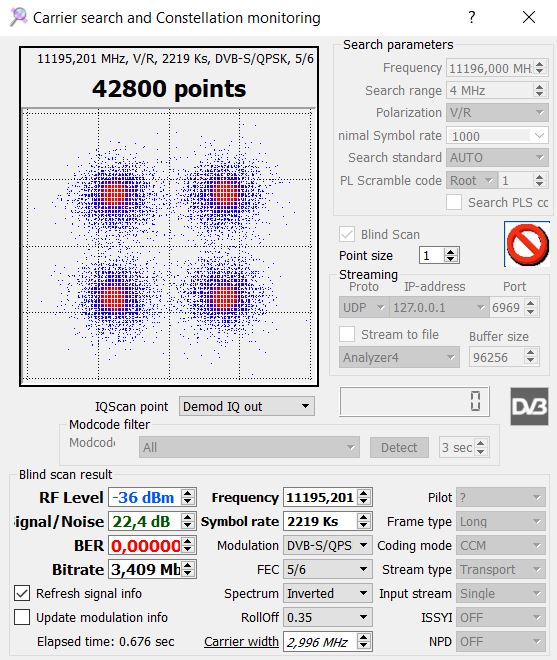Click the 42800 points text
Screen dimensions: 557x660
pos(169,89)
